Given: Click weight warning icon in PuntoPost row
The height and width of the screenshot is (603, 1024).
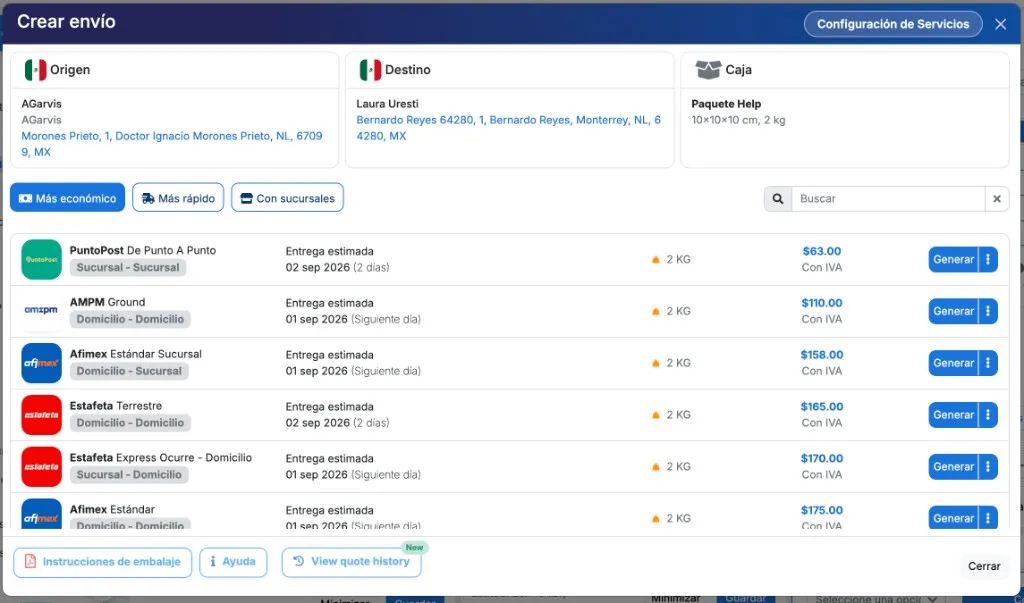Looking at the screenshot, I should [x=656, y=259].
